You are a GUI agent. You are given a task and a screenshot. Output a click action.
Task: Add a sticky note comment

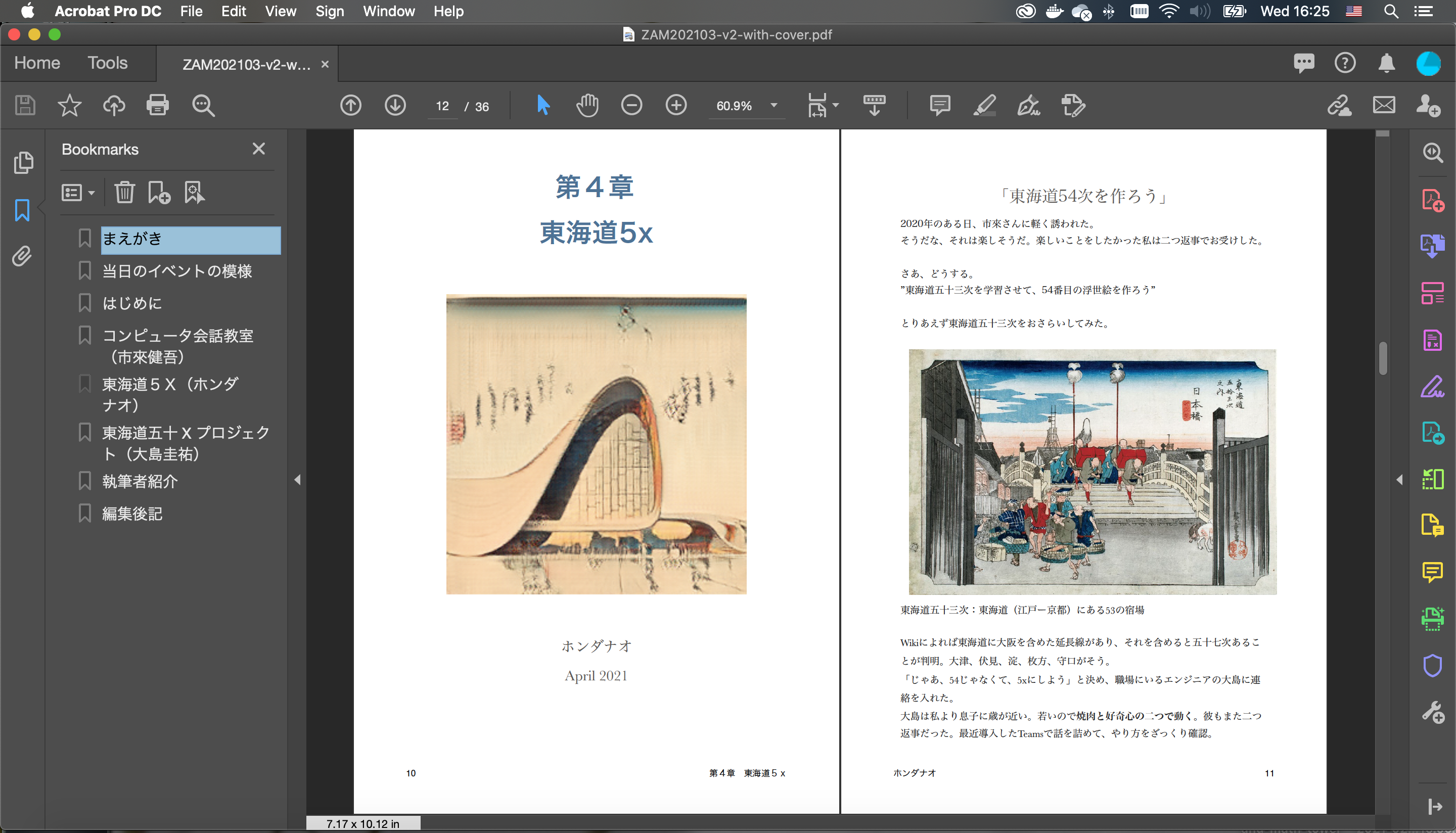[x=940, y=106]
